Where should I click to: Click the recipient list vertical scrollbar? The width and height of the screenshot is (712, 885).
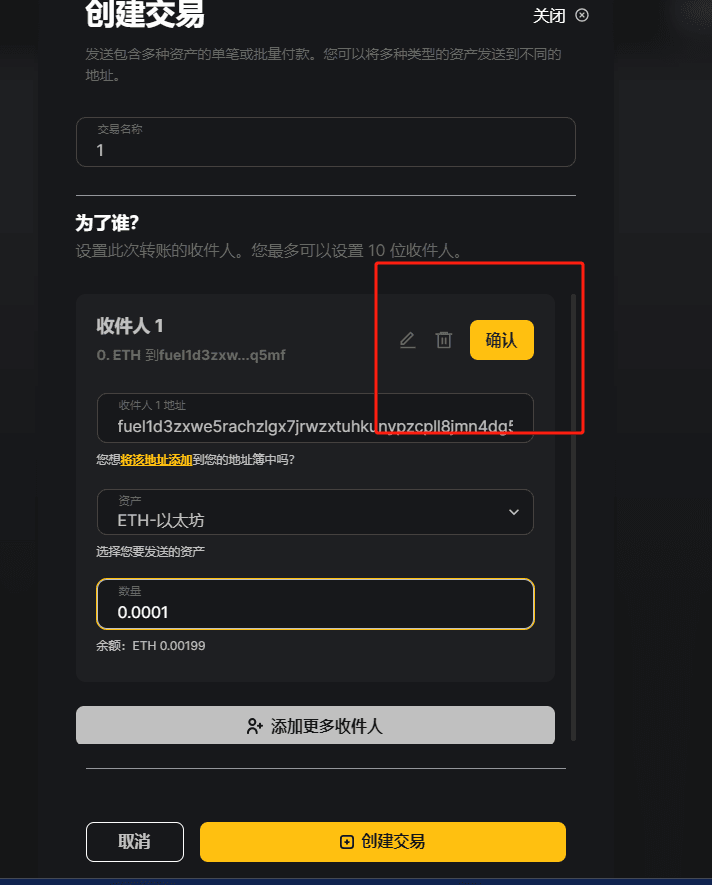click(574, 516)
